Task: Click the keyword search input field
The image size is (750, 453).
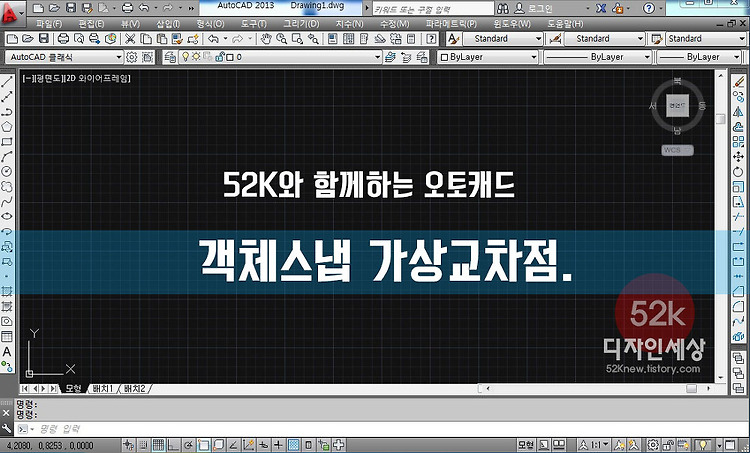Action: tap(432, 9)
